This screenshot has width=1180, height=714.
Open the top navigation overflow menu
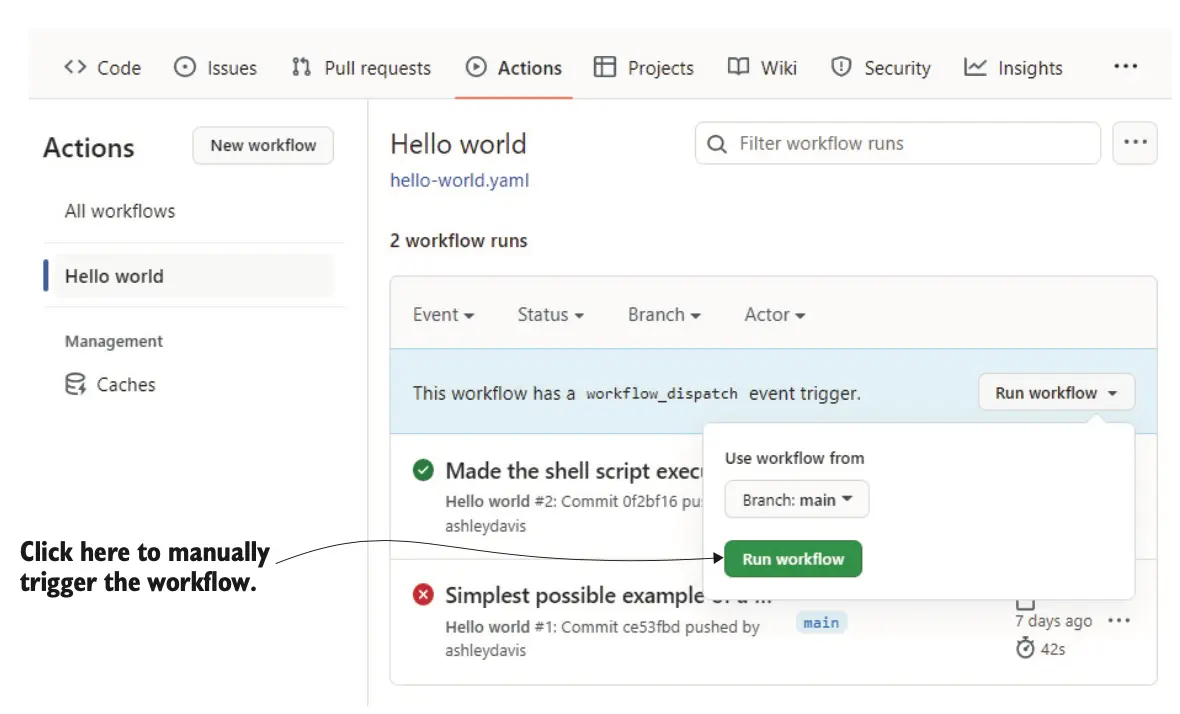[x=1125, y=67]
